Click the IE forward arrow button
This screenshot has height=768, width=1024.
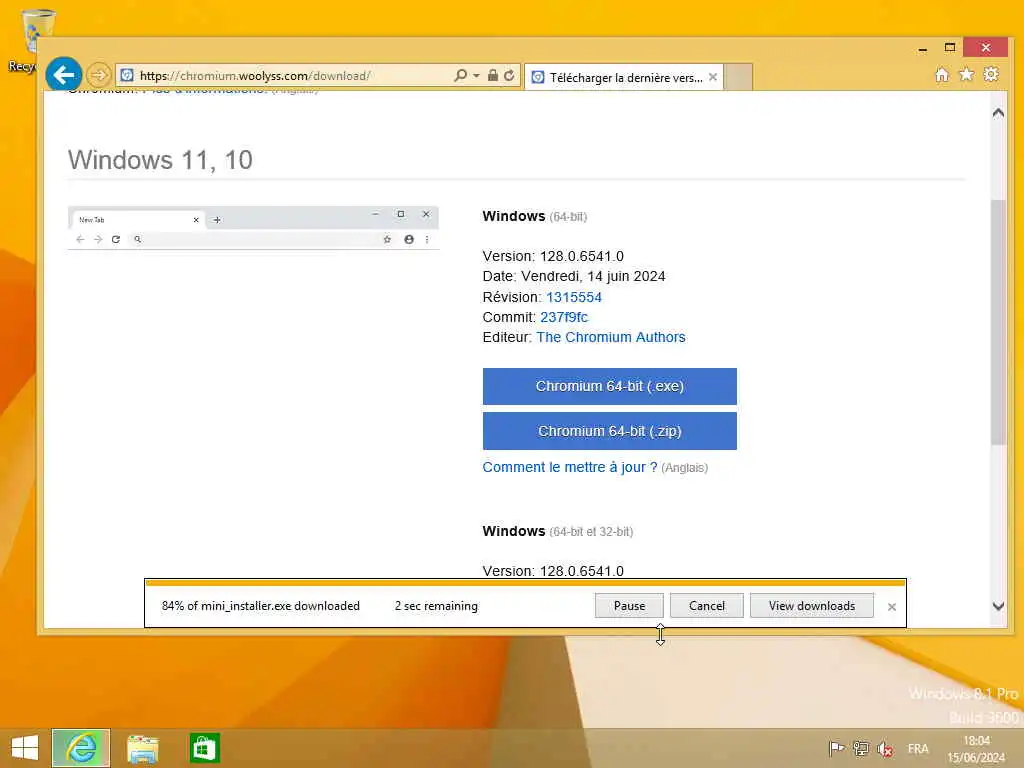click(99, 76)
